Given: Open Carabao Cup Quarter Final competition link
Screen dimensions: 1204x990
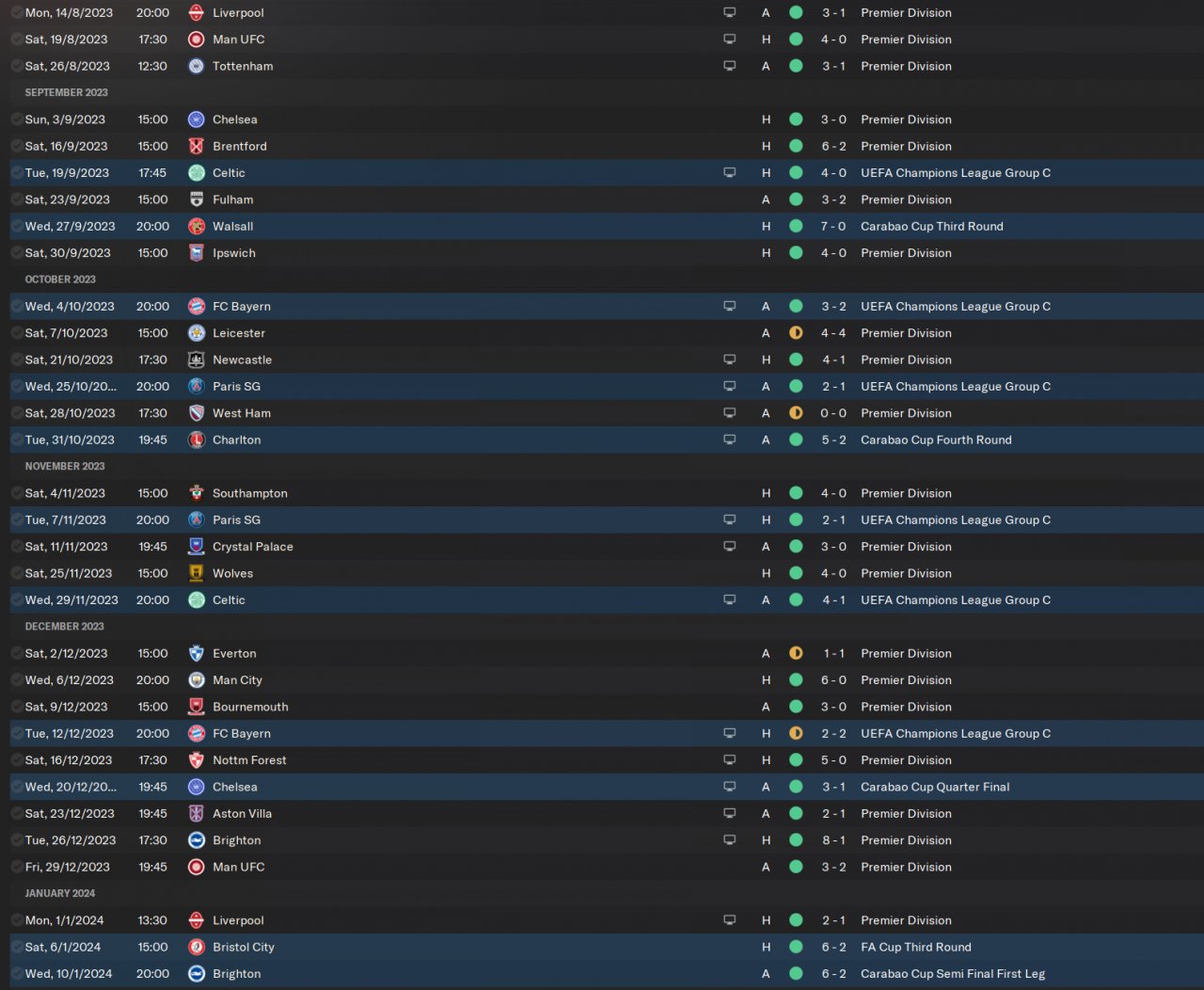Looking at the screenshot, I should coord(935,788).
